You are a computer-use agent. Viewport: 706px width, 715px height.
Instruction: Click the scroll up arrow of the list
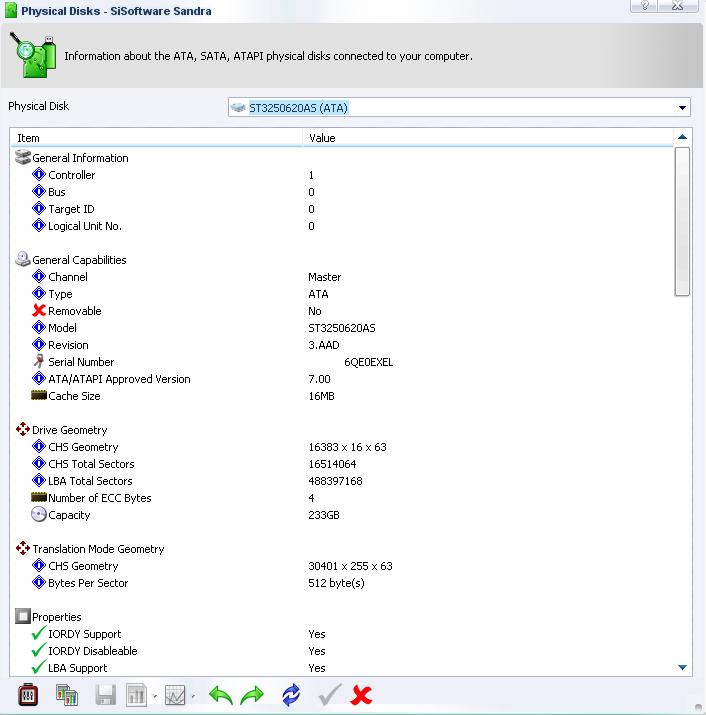click(682, 137)
